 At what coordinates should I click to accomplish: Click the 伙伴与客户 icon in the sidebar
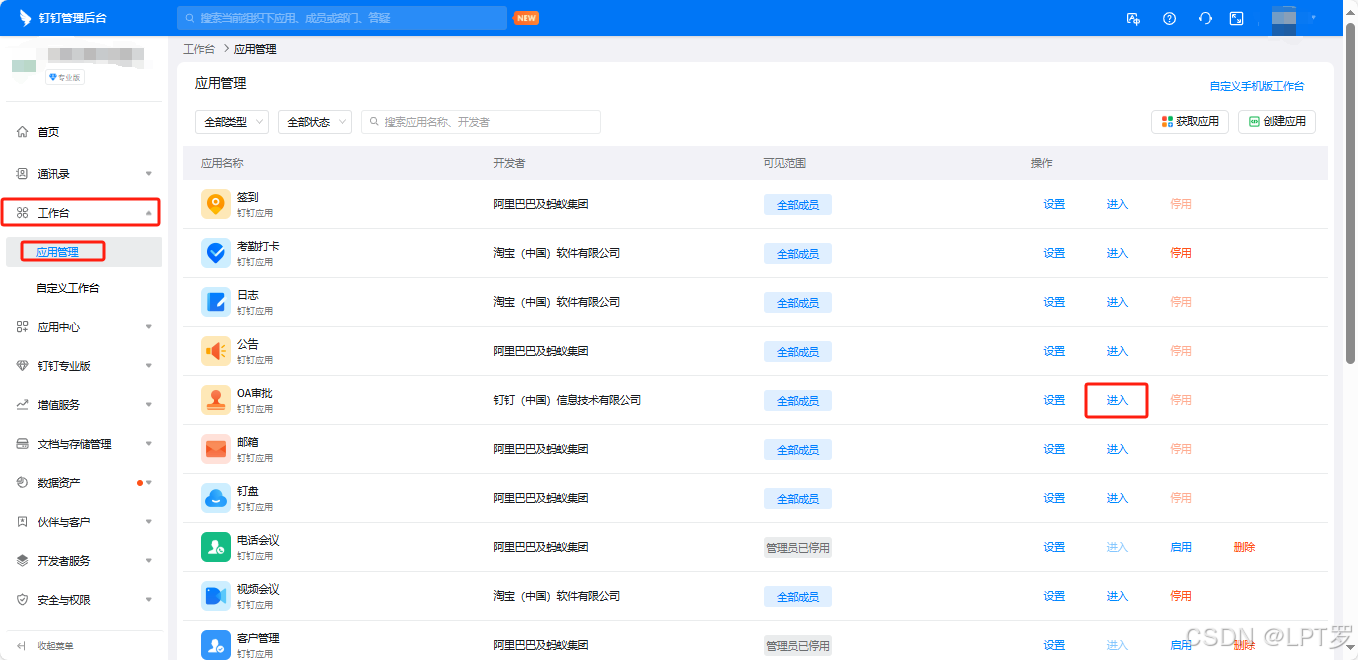pyautogui.click(x=22, y=522)
